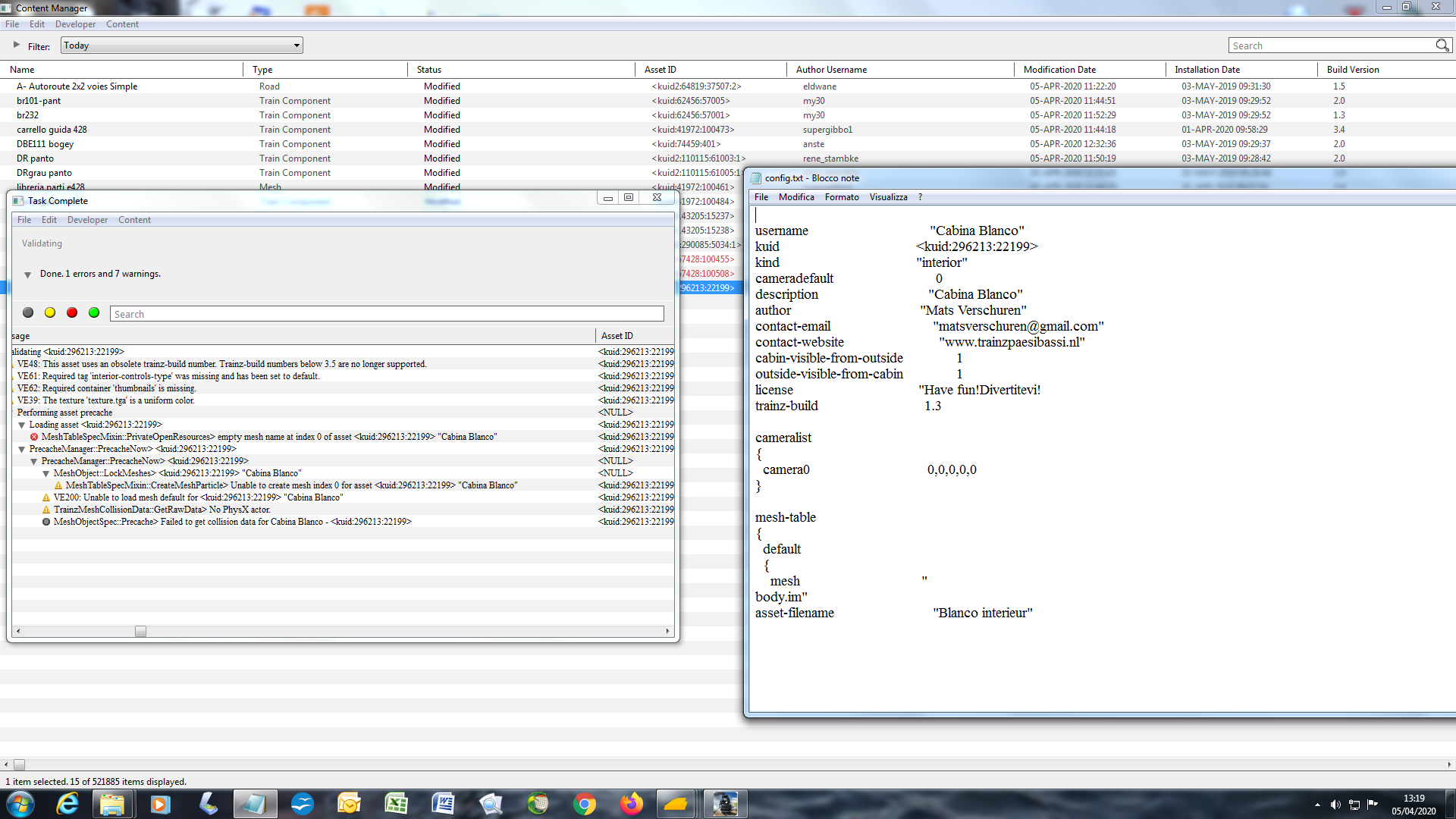Click the red error icon beside PrivateOpenResources
Screen dimensions: 1456x819
click(x=34, y=437)
